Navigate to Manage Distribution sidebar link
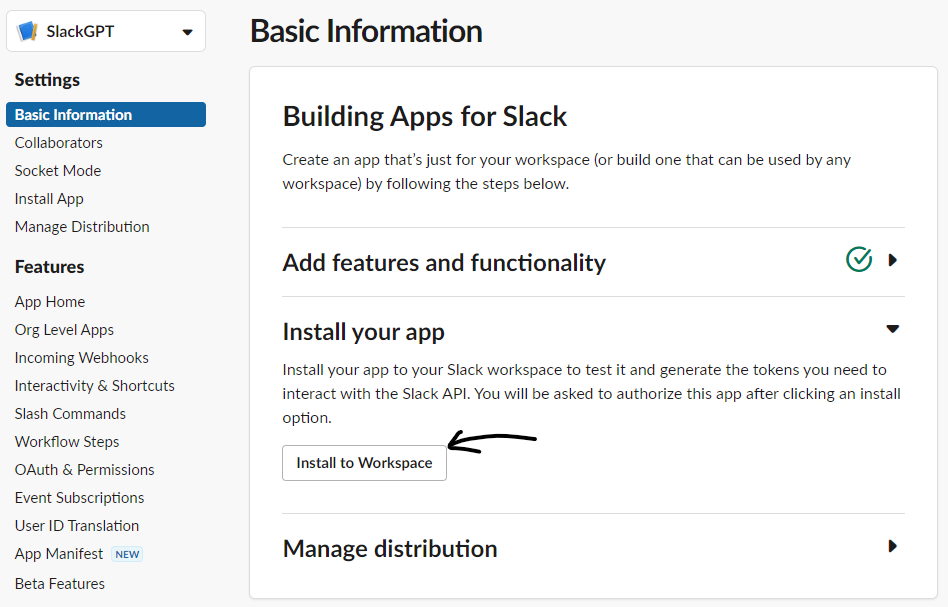The image size is (948, 607). coord(82,227)
